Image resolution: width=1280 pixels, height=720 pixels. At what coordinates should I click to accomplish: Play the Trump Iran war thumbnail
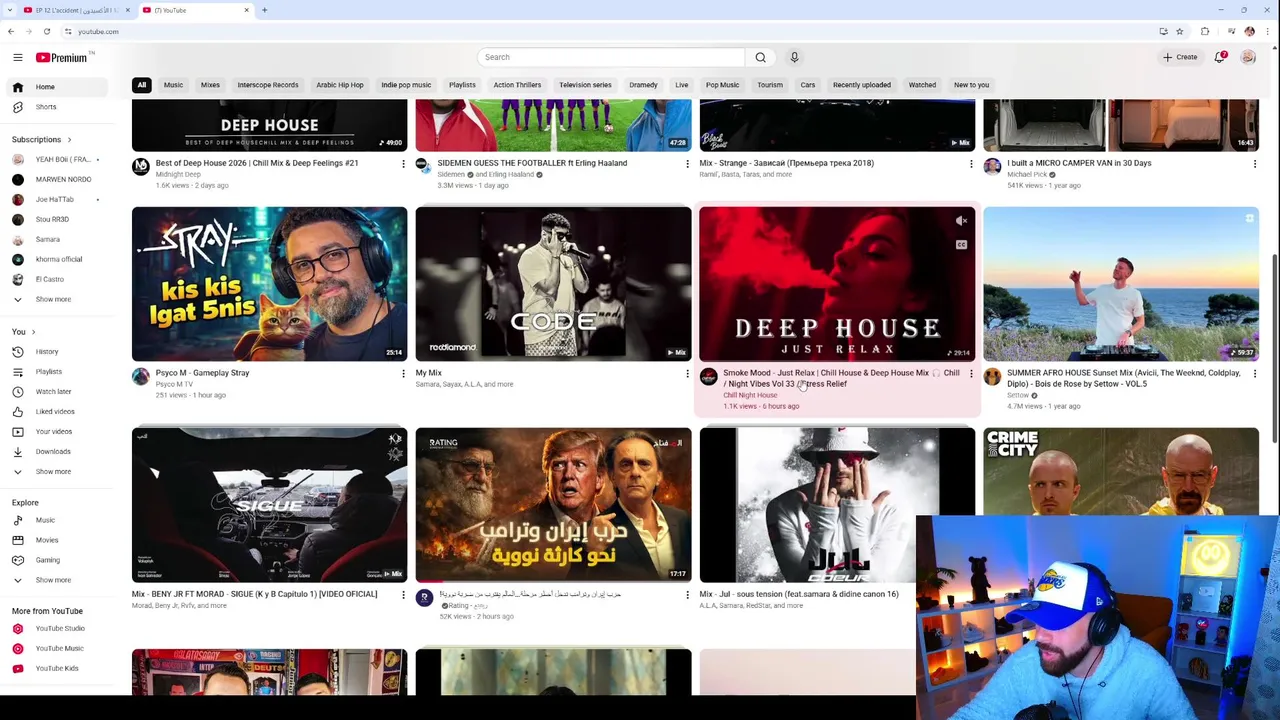pyautogui.click(x=553, y=505)
